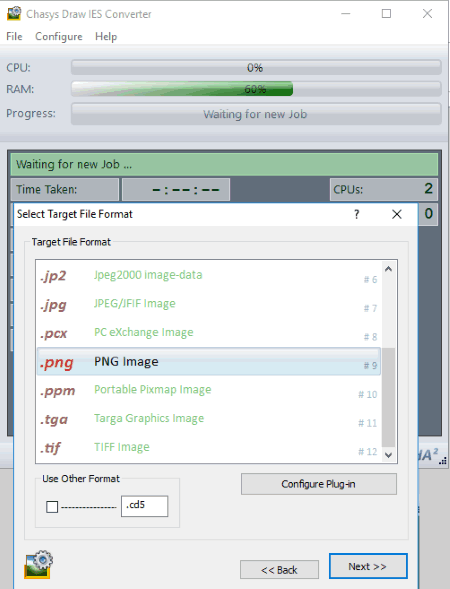The width and height of the screenshot is (450, 589).
Task: Pick the .tga Targa Graphics Image
Action: [x=209, y=419]
